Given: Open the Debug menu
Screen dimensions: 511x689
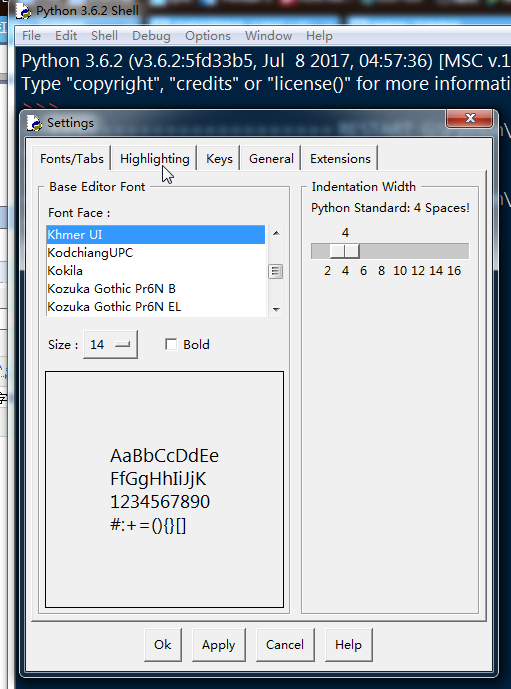Looking at the screenshot, I should [x=151, y=36].
